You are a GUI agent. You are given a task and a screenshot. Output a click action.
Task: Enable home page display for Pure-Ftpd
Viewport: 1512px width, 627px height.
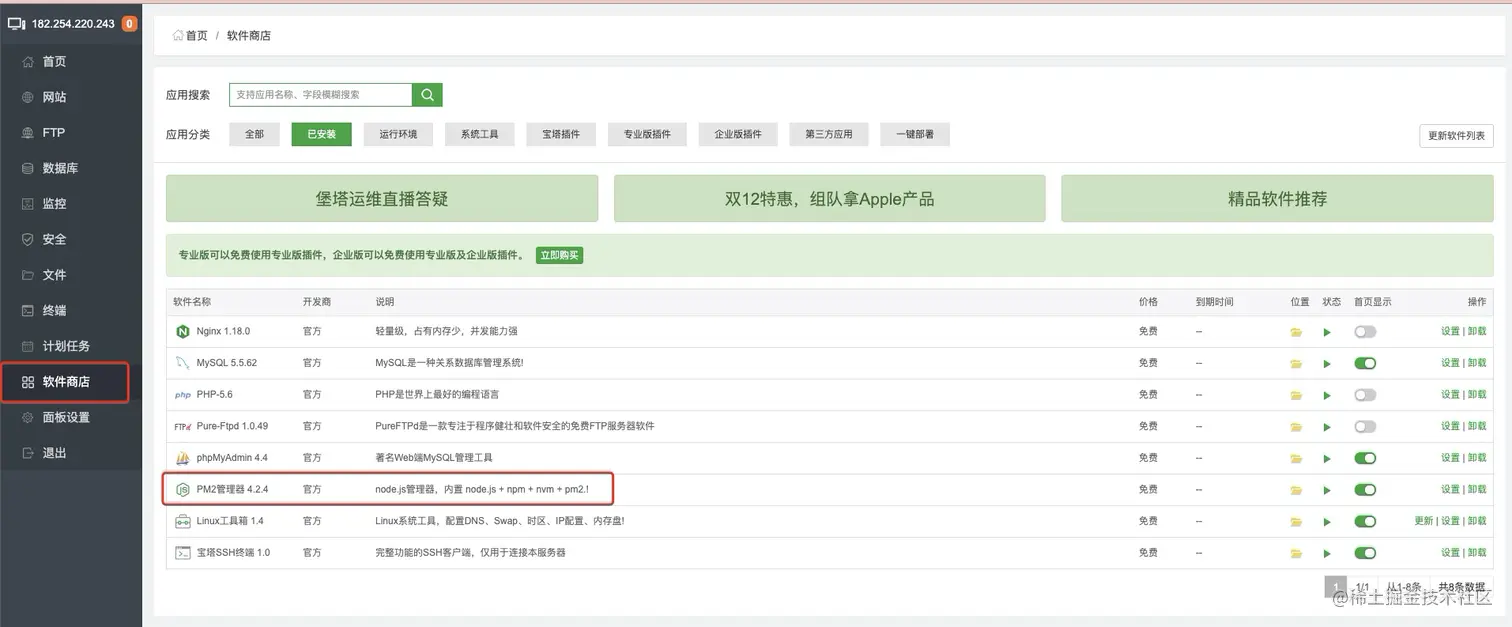tap(1365, 426)
